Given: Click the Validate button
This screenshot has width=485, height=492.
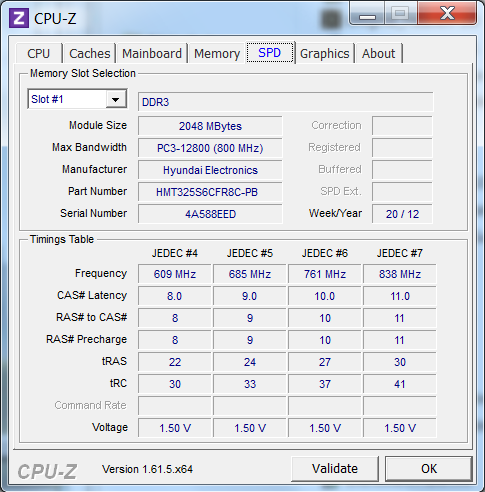Looking at the screenshot, I should tap(335, 469).
